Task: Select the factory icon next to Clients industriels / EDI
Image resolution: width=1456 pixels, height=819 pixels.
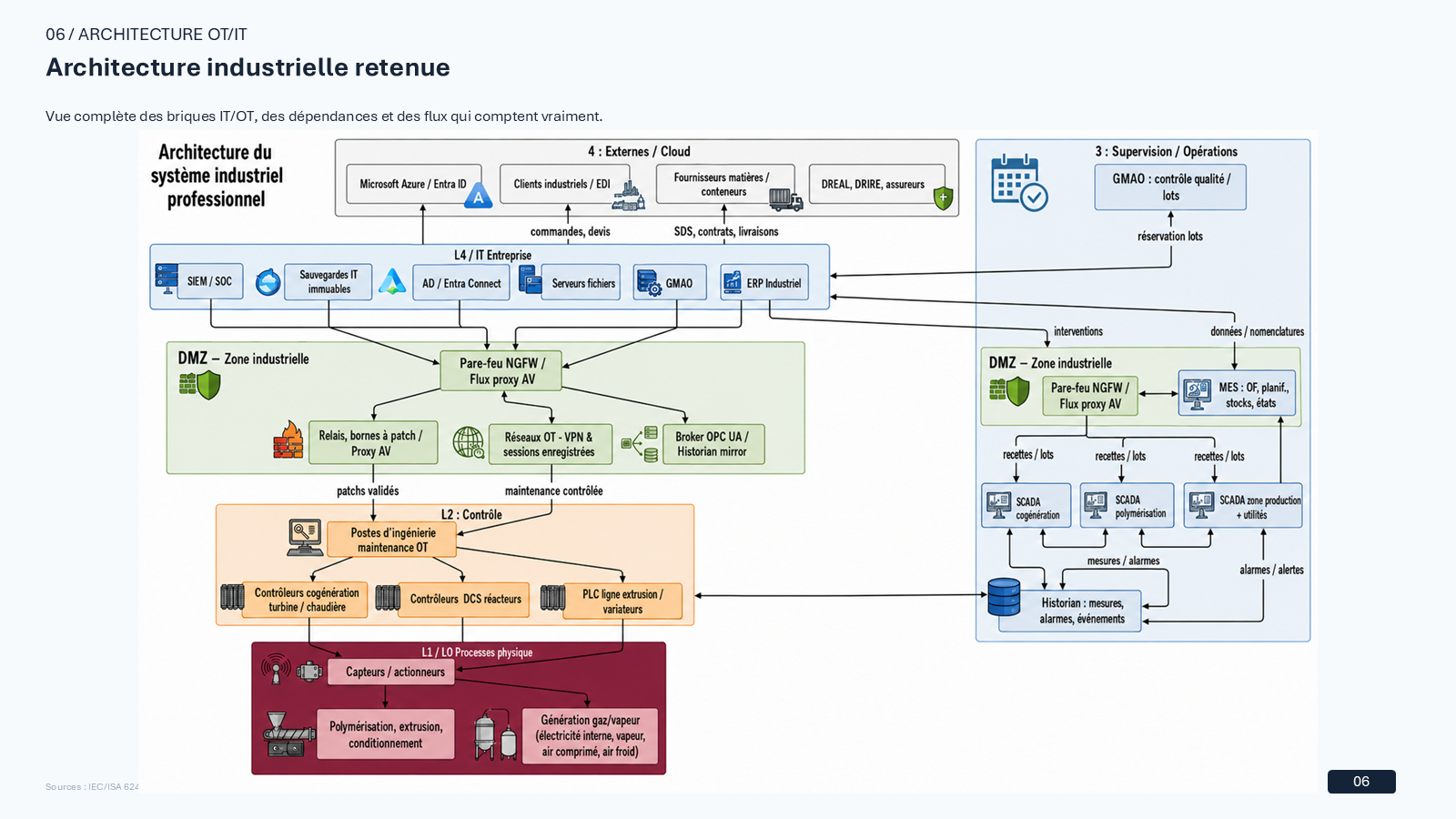Action: (629, 195)
